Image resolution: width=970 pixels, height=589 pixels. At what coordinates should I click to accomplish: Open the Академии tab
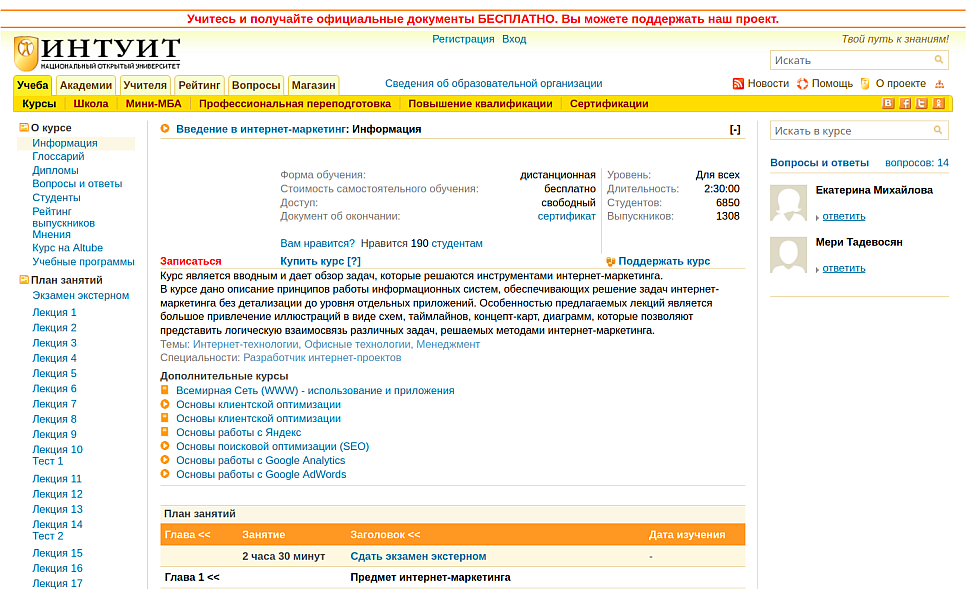coord(86,85)
